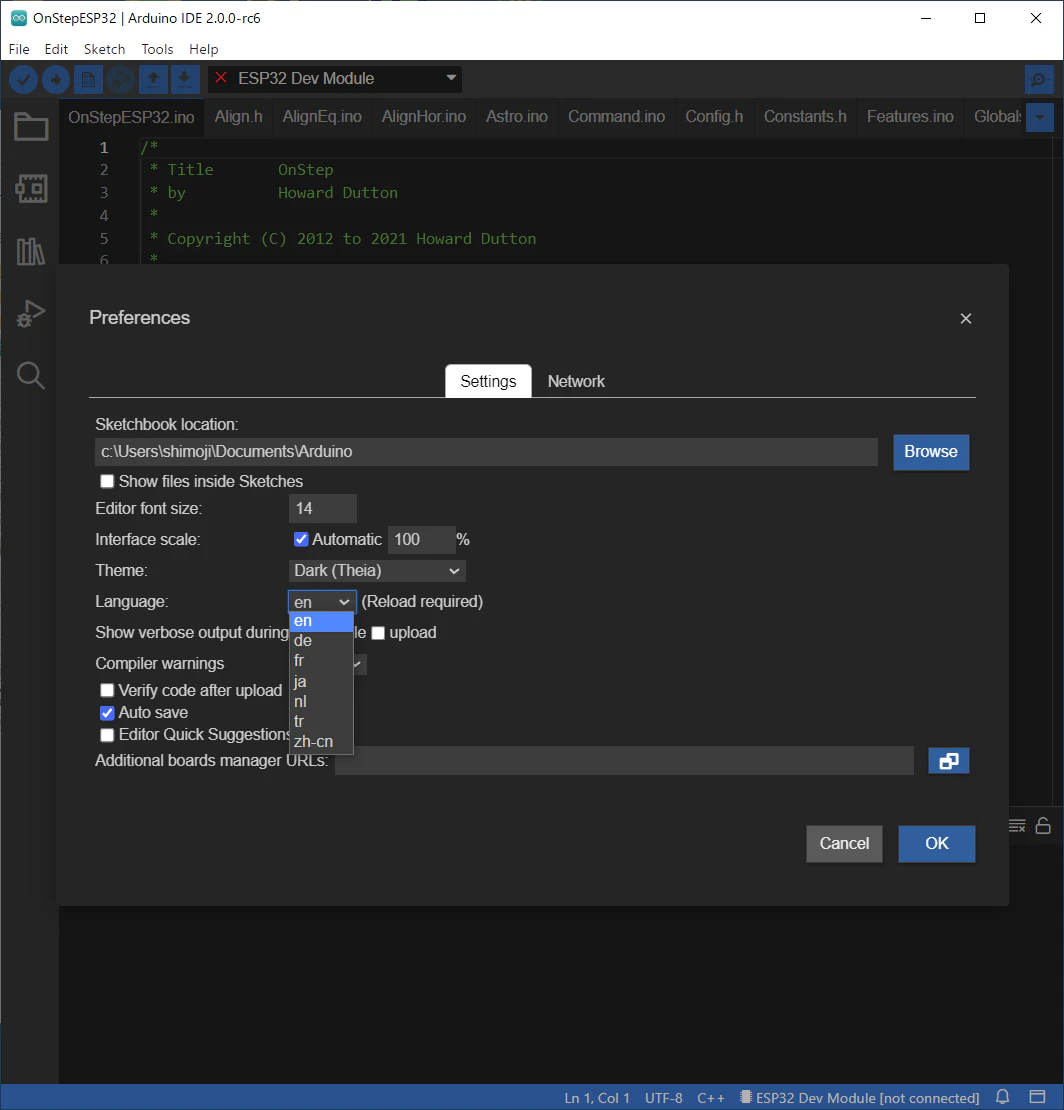
Task: Click the Save sketch down-arrow icon
Action: click(x=184, y=79)
